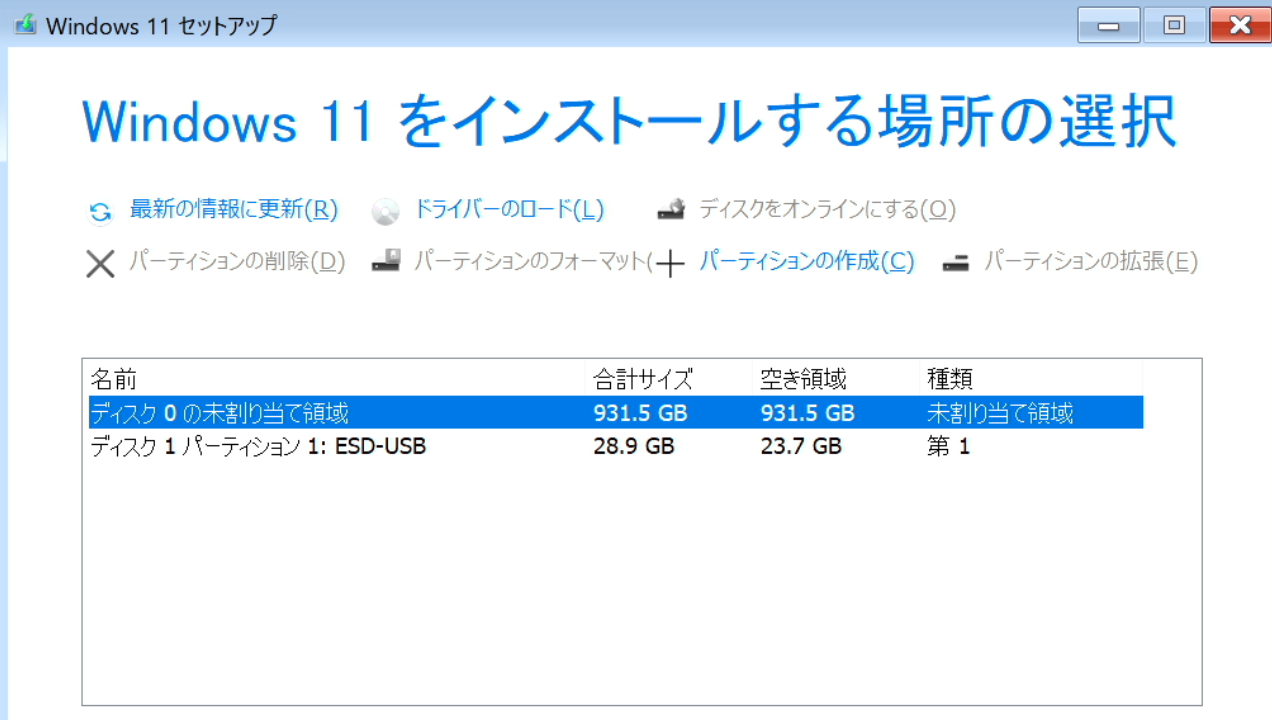Click the refresh arrows icon

point(100,212)
